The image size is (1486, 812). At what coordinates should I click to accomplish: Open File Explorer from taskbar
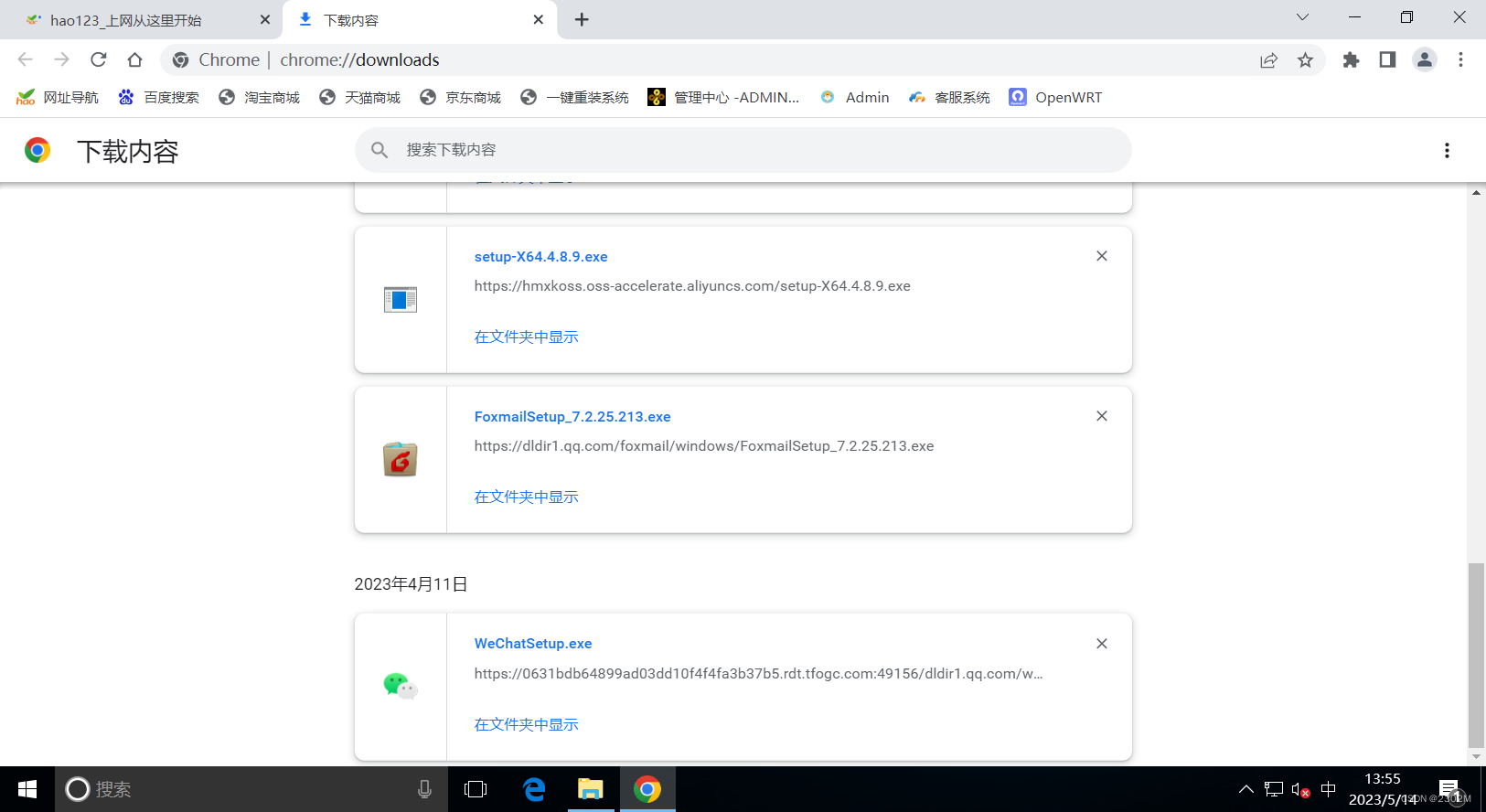tap(591, 789)
